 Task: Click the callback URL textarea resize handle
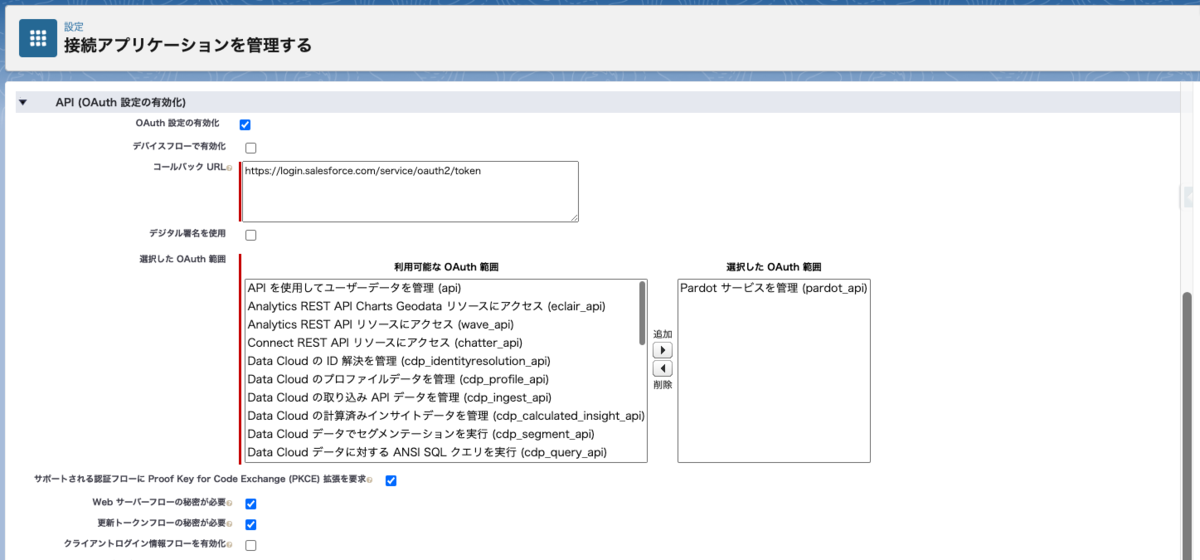(573, 216)
